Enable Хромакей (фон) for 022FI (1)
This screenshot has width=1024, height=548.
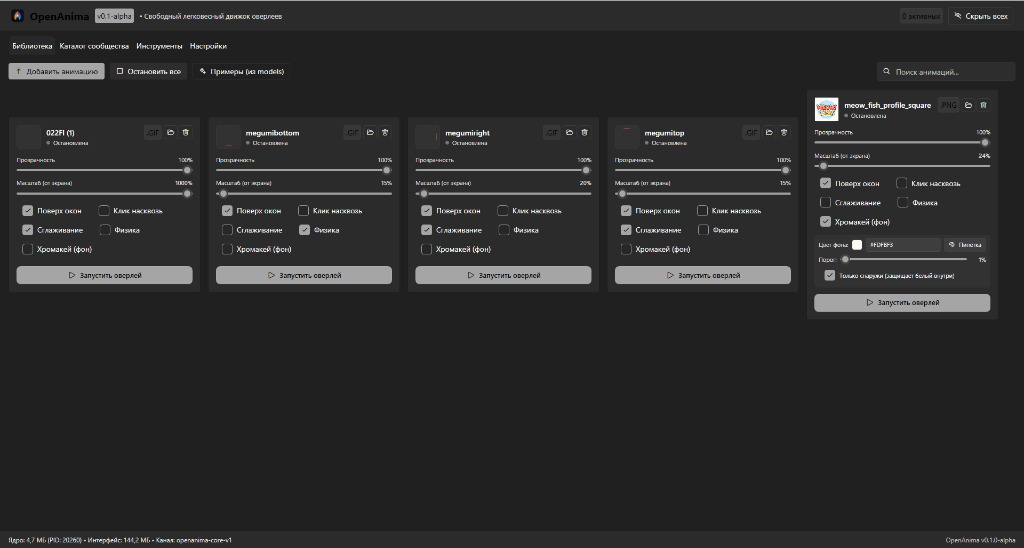click(x=27, y=249)
